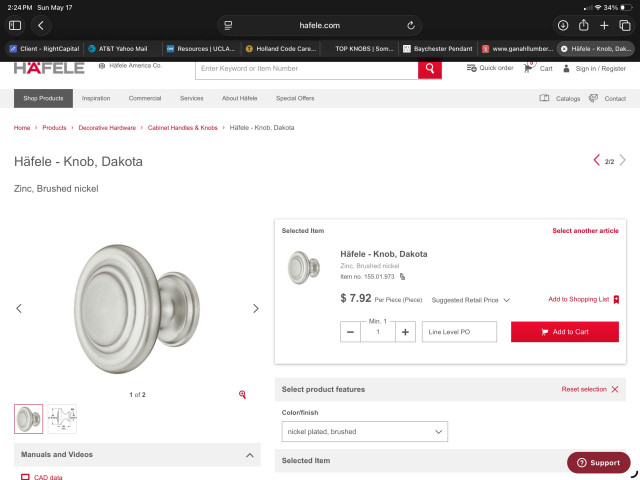Open About Häfele menu item
Viewport: 640px width, 480px height.
tap(240, 98)
